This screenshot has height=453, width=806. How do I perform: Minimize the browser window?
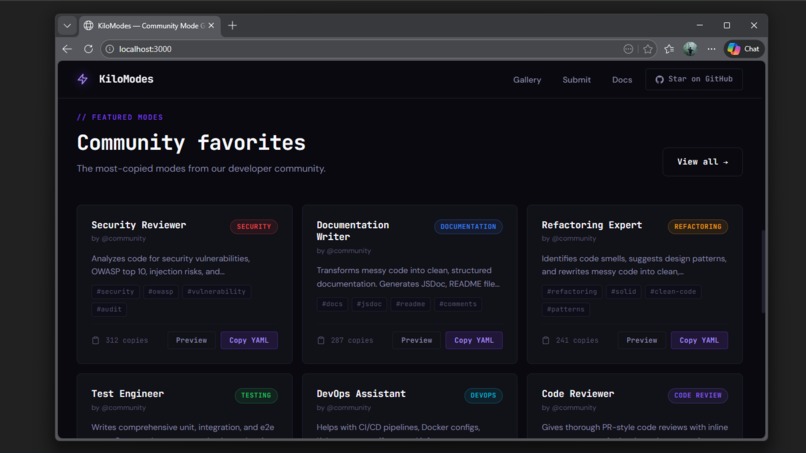[700, 25]
